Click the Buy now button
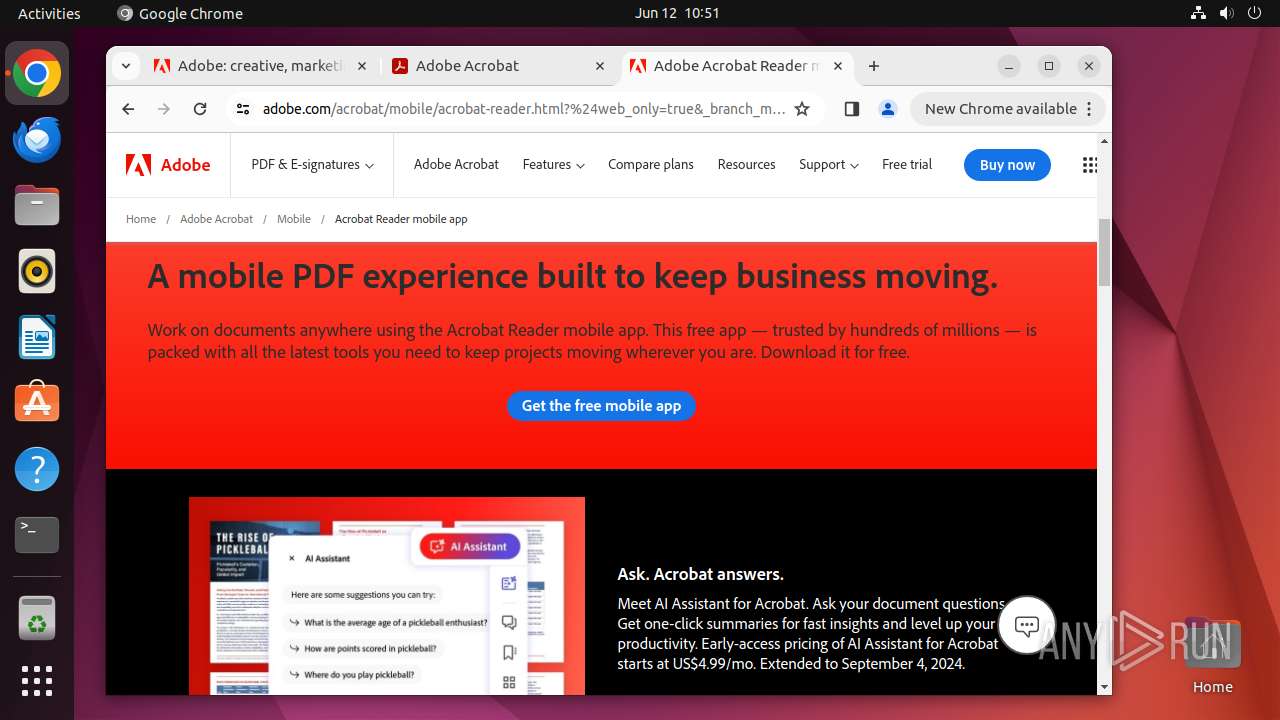 pyautogui.click(x=1007, y=165)
